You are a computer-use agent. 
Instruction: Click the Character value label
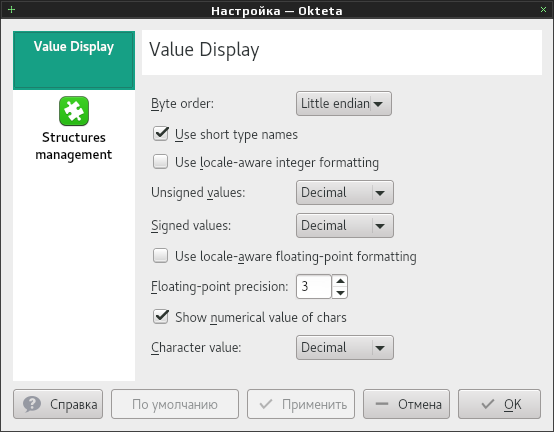(x=196, y=348)
